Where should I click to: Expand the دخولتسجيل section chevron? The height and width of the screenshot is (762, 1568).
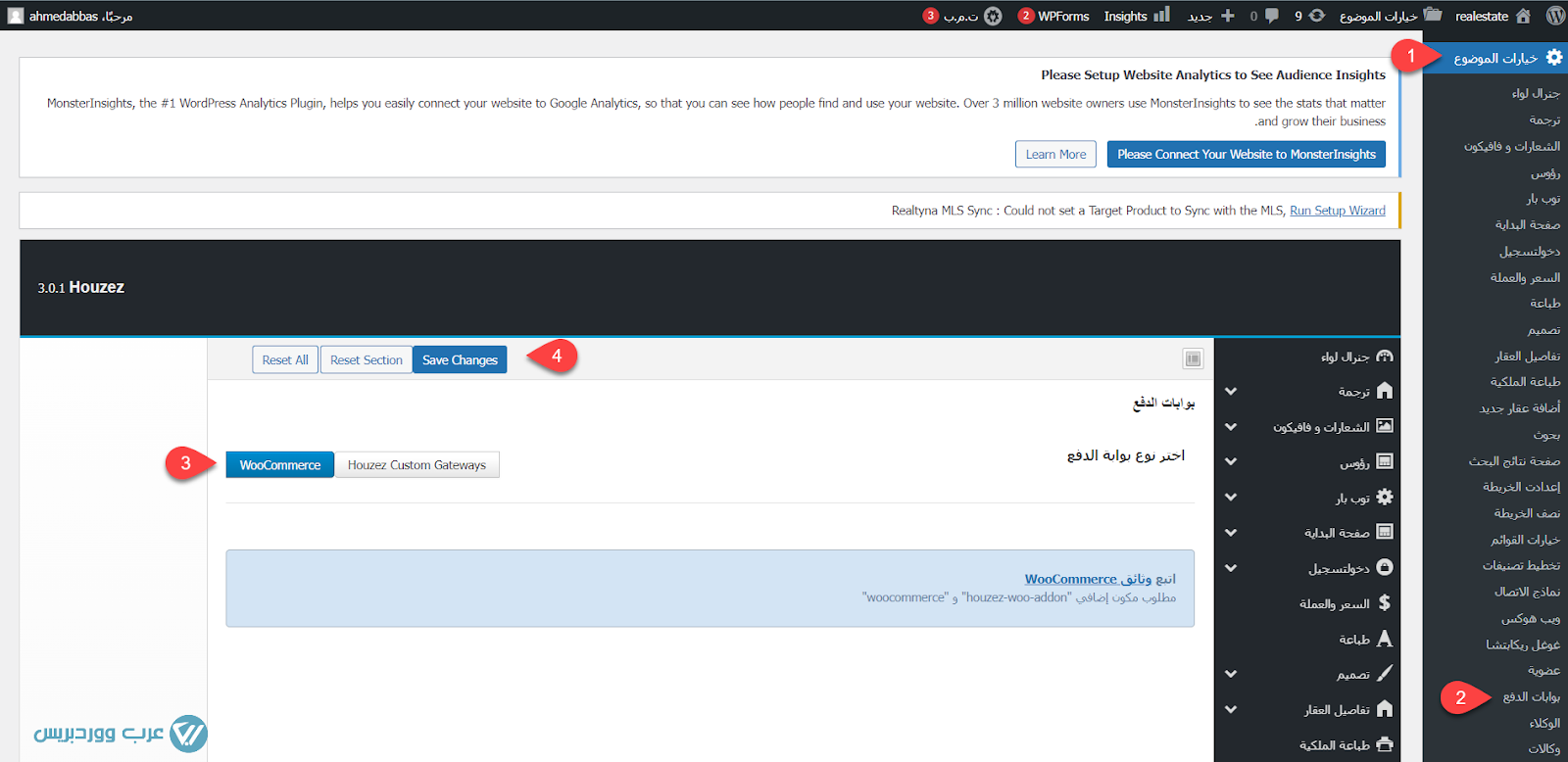pyautogui.click(x=1231, y=568)
